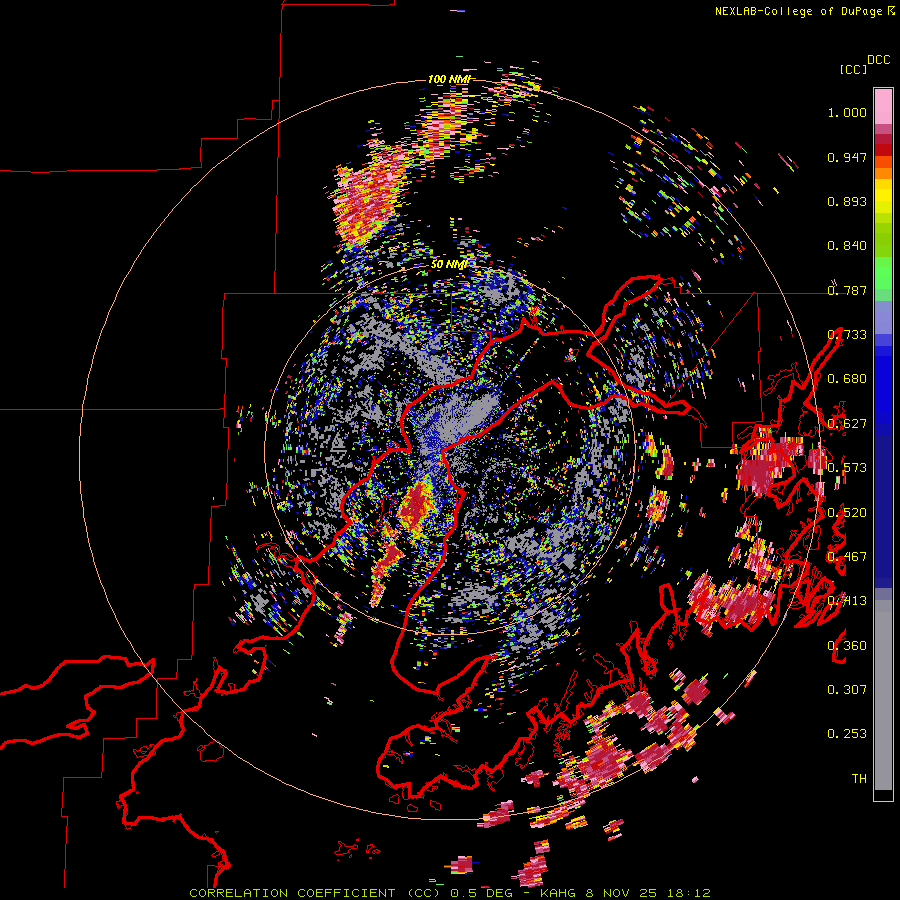This screenshot has width=900, height=900.
Task: Select the 0.467 color scale value
Action: (847, 557)
